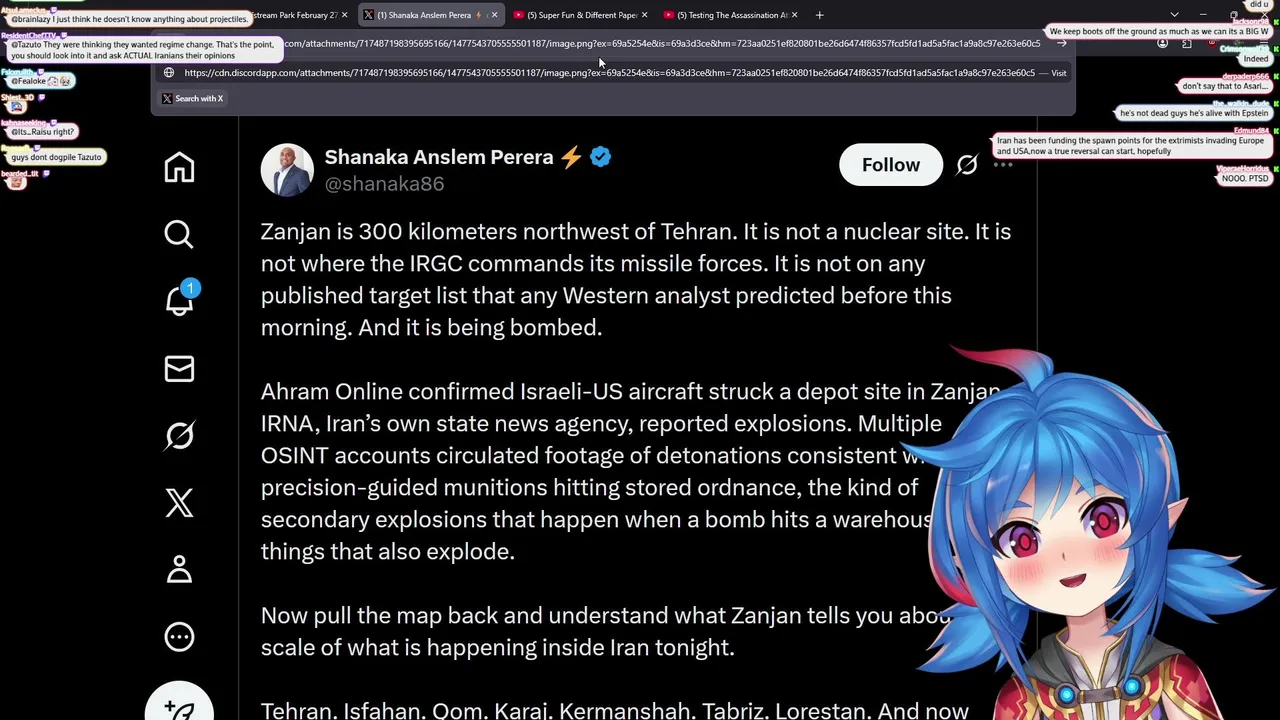Click the globe icon beside suggested URL
Viewport: 1280px width, 720px height.
pos(169,73)
